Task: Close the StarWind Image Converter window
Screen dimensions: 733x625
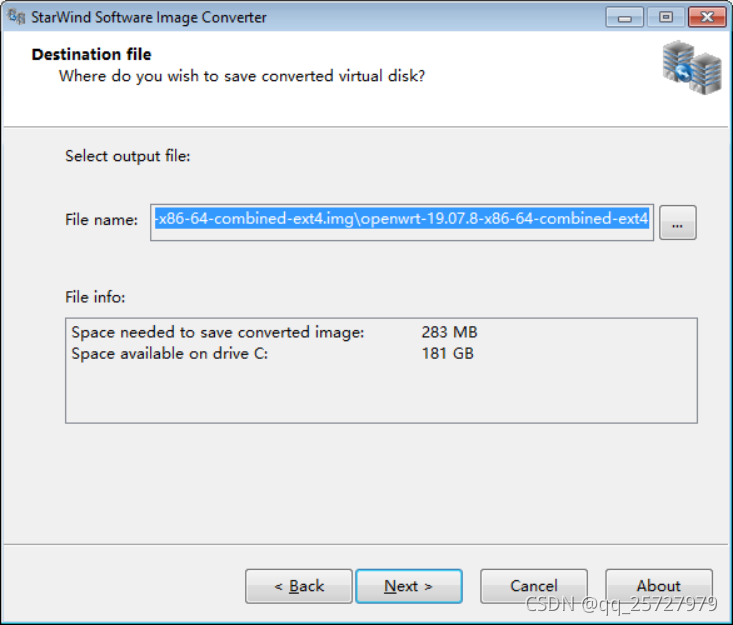Action: [x=706, y=17]
